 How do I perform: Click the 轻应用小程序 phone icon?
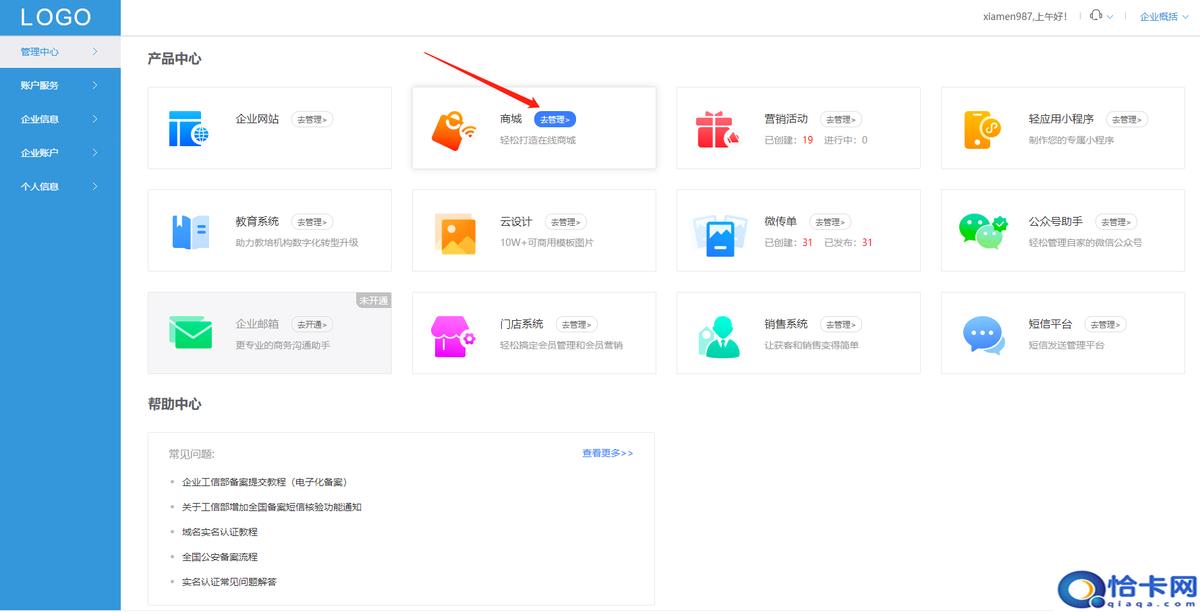[x=982, y=129]
